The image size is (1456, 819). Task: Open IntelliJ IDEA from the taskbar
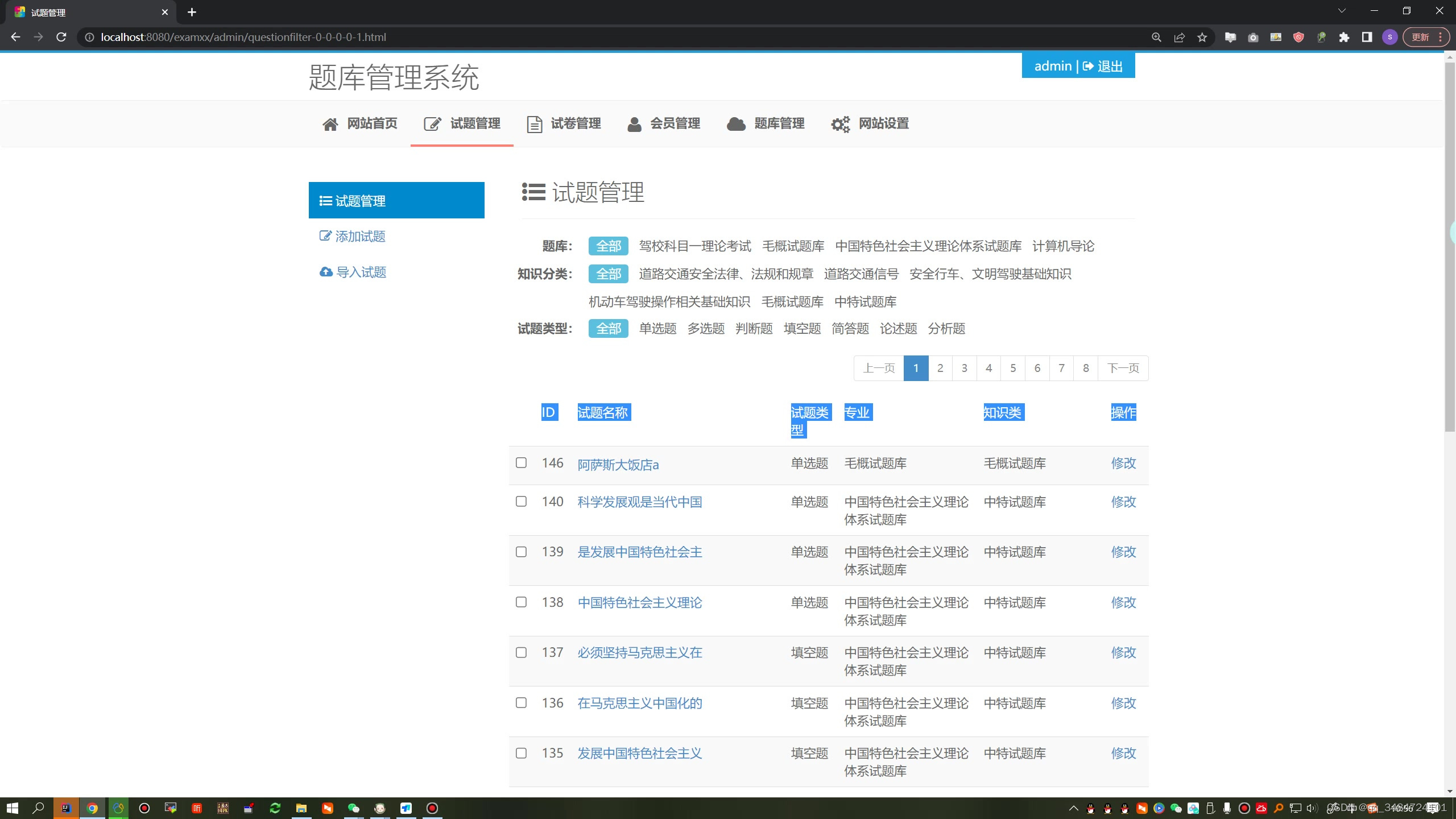click(x=67, y=808)
